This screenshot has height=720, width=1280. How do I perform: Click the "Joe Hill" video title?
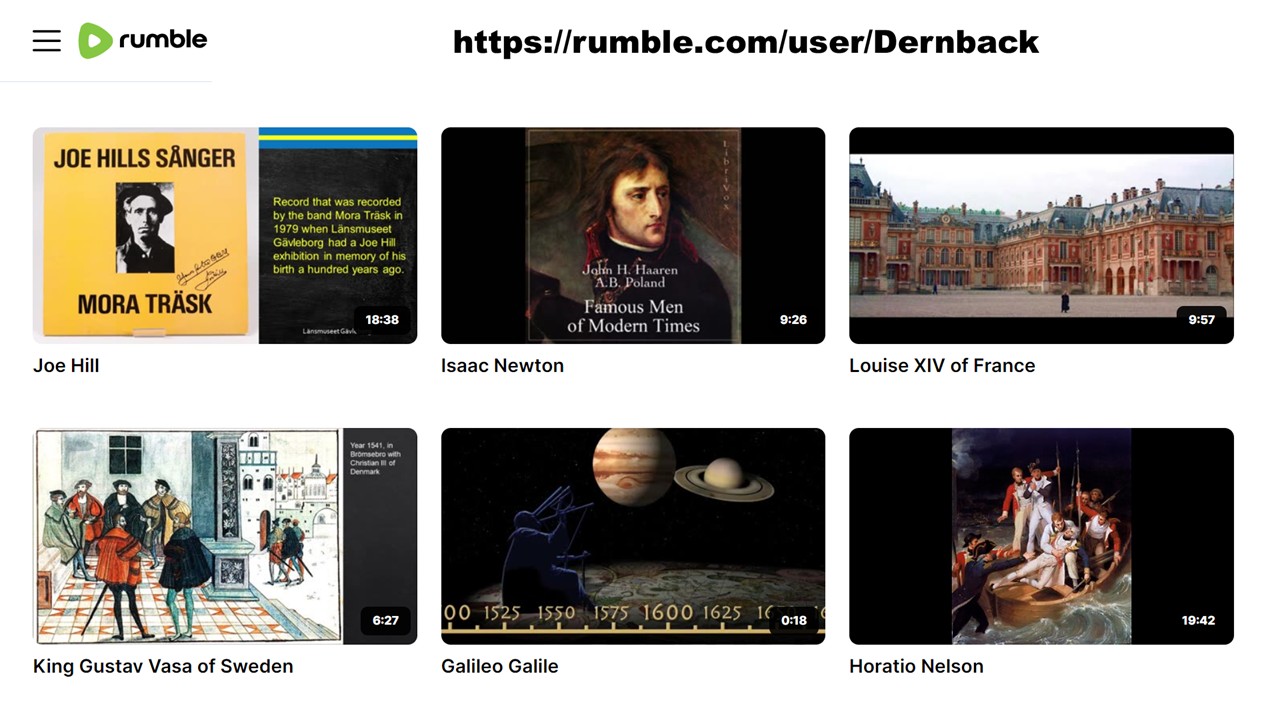[x=66, y=366]
